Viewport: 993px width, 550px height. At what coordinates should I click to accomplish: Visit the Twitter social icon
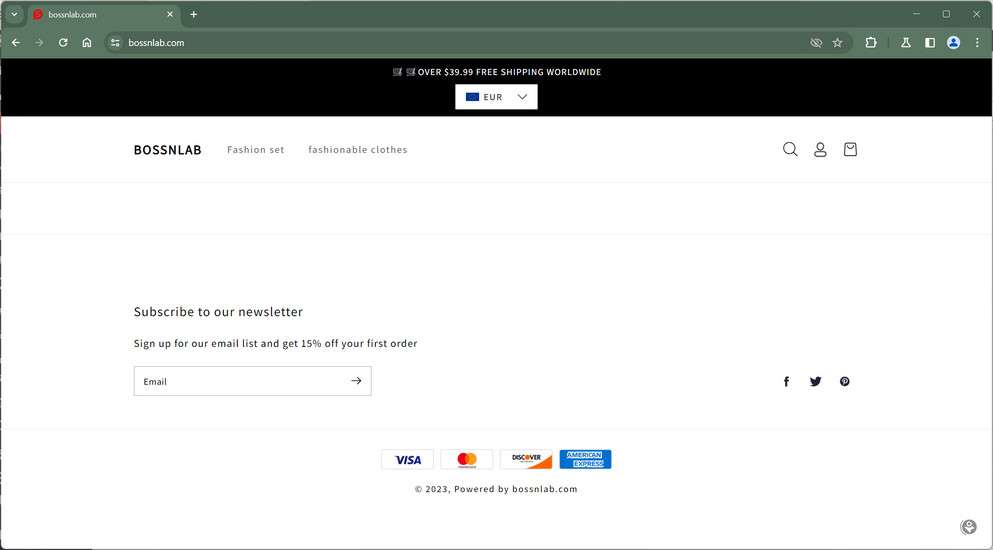click(816, 381)
